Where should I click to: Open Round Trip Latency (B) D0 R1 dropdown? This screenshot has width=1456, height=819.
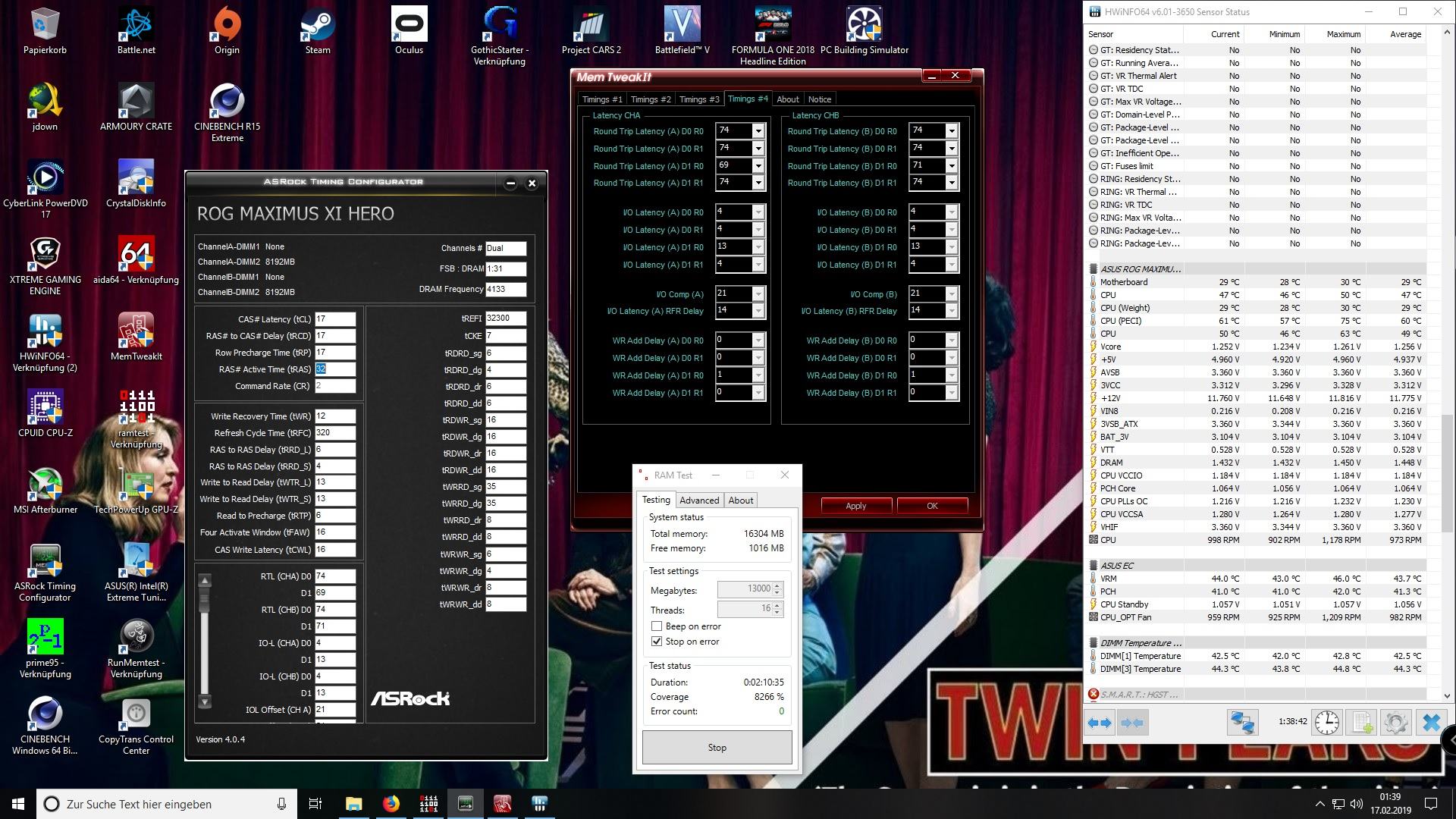(x=952, y=148)
